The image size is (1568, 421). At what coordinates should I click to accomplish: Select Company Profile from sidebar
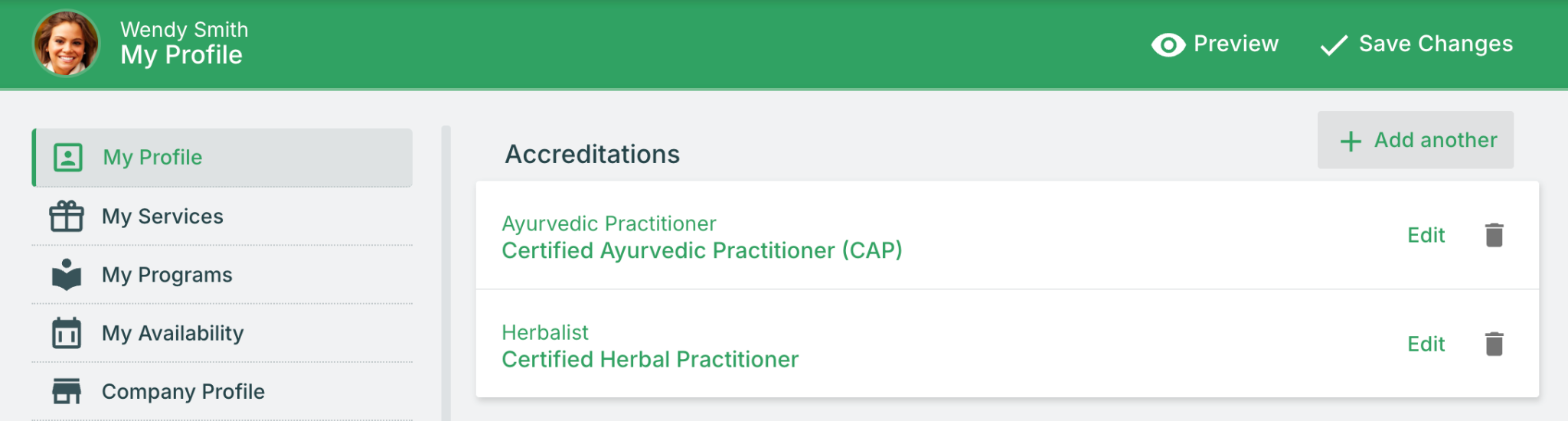coord(183,391)
